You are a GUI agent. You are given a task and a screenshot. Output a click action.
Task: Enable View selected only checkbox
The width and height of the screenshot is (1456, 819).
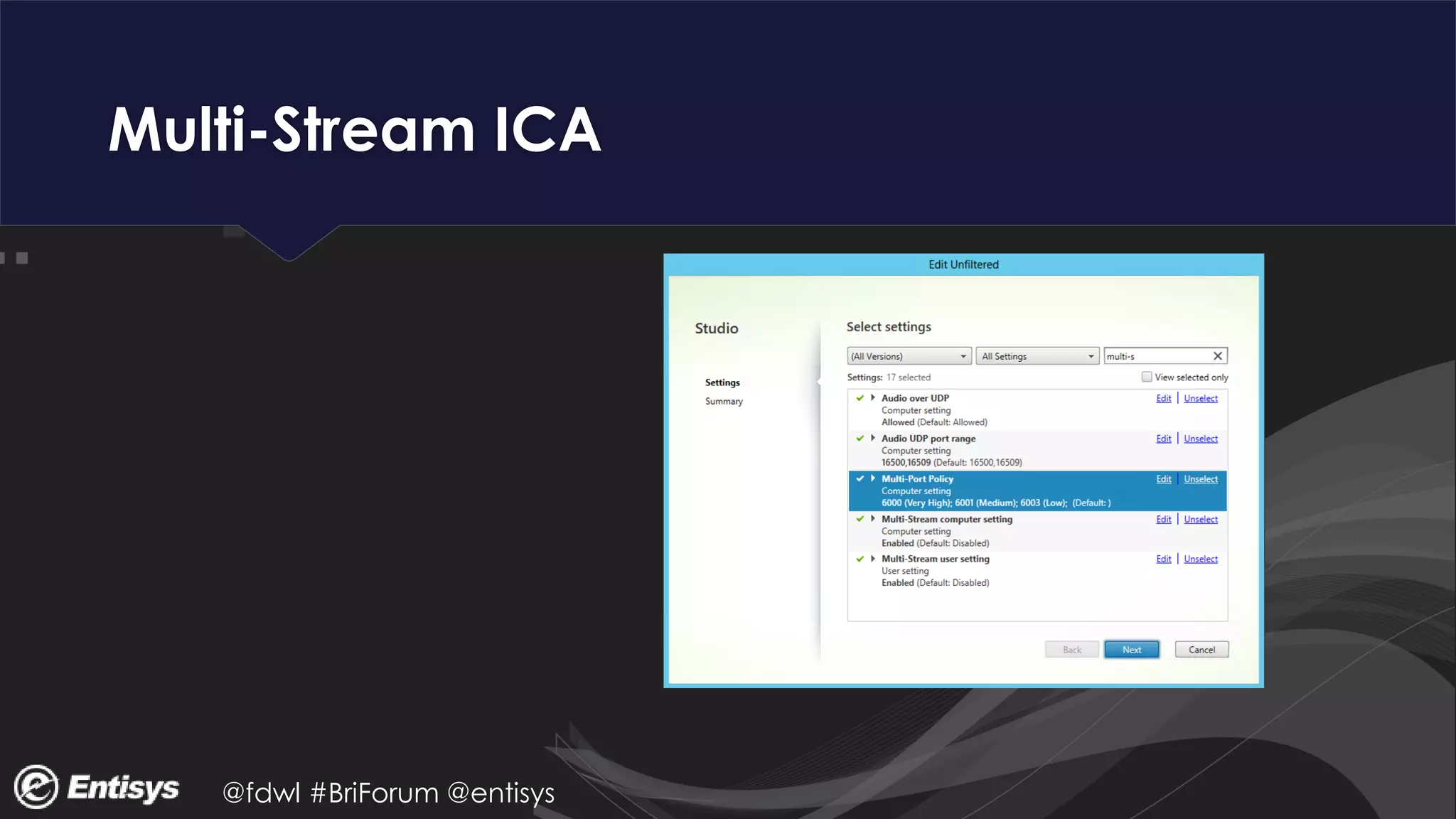click(1146, 377)
